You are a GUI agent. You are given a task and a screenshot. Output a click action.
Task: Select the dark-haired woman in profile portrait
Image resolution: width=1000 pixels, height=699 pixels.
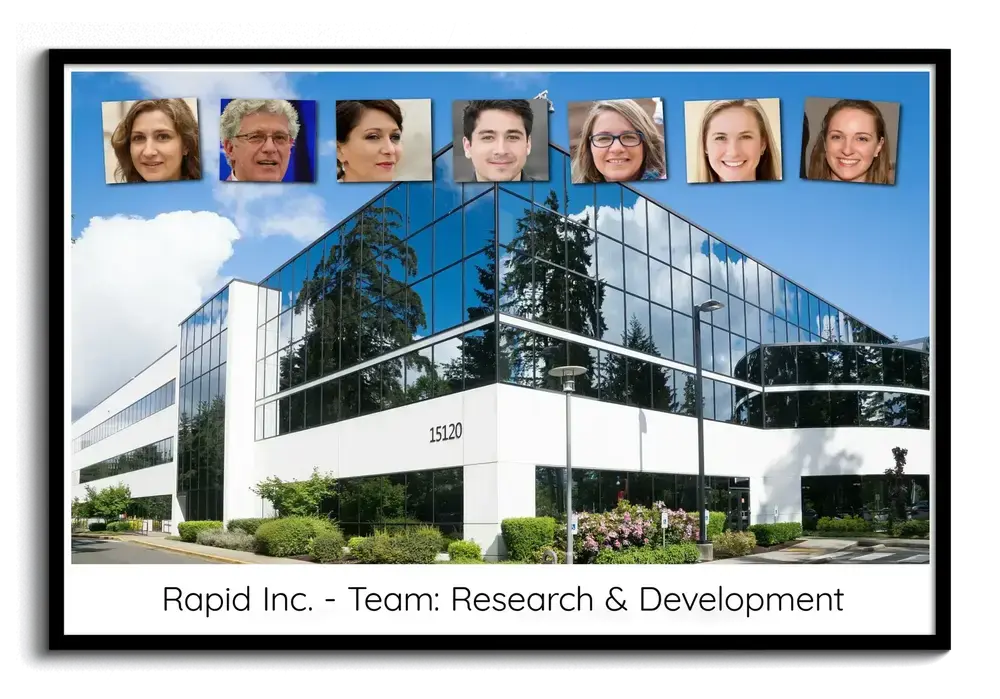click(384, 140)
